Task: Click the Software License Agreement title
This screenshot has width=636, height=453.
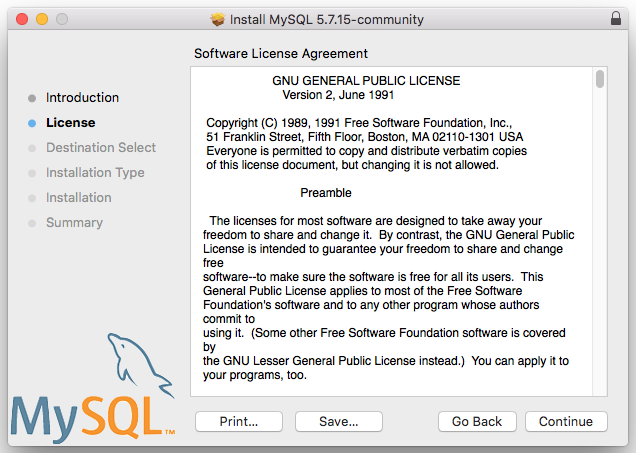Action: (x=280, y=53)
